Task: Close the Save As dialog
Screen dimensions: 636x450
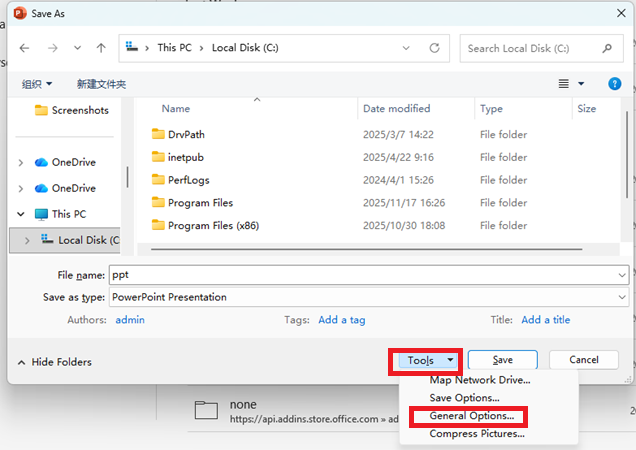Action: click(x=621, y=13)
